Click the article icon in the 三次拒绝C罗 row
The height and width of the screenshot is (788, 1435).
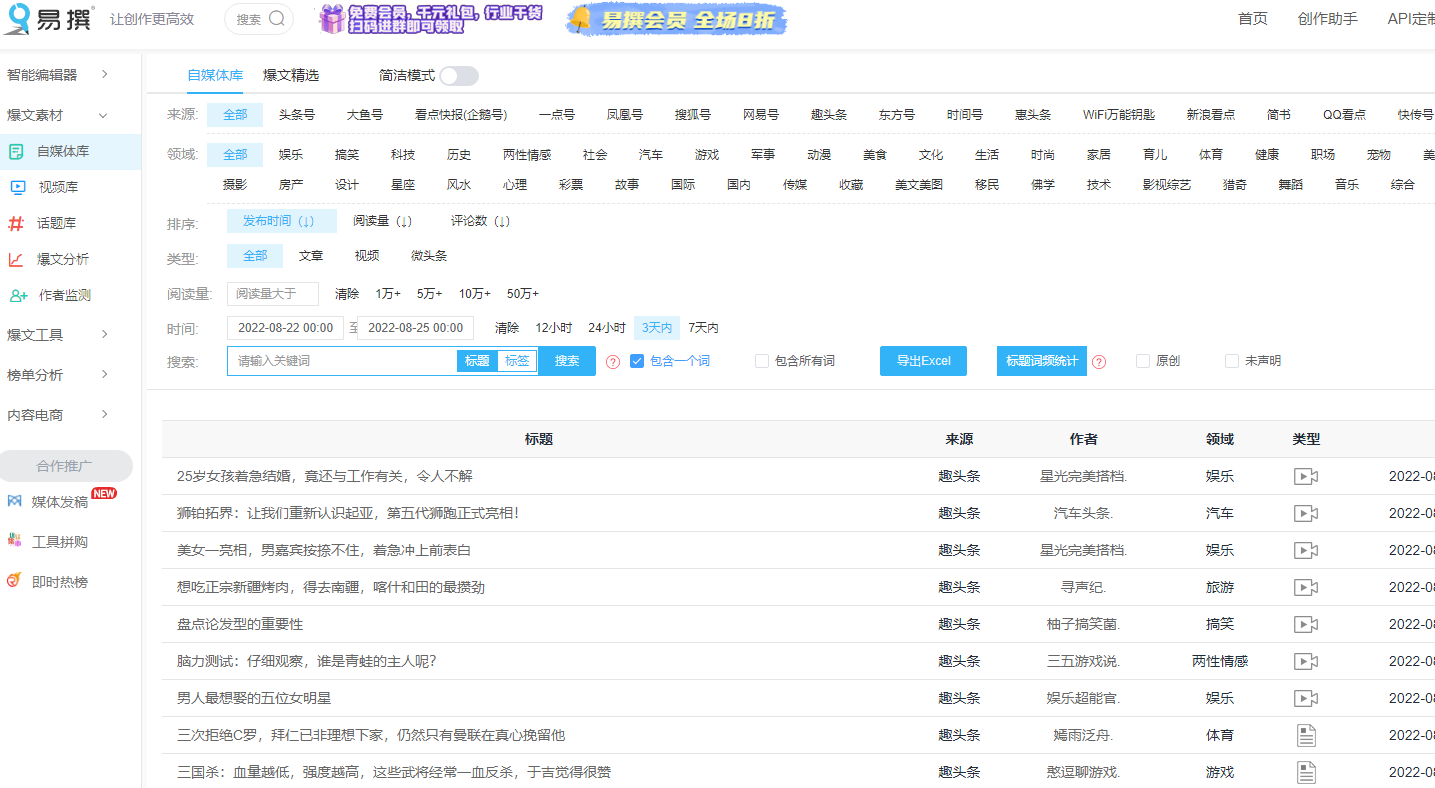click(x=1306, y=735)
